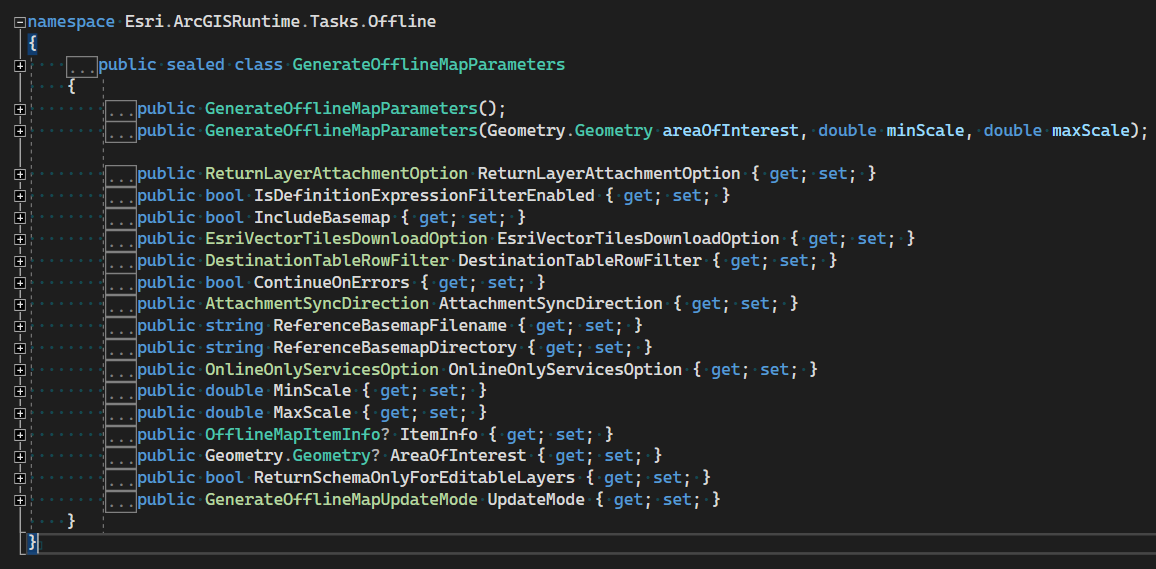
Task: Open ellipsis box on the MaxScale property line
Action: pos(121,413)
